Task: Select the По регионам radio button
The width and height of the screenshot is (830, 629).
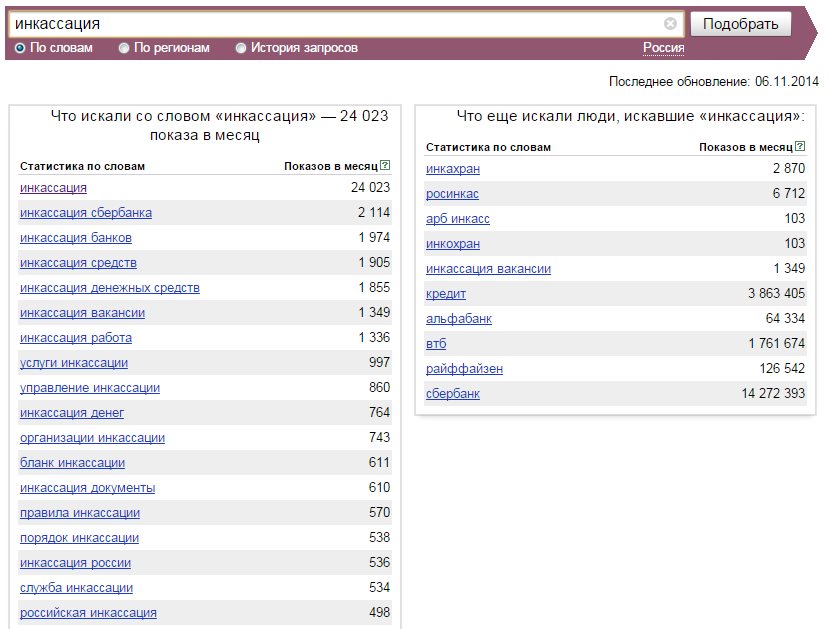Action: (x=124, y=48)
